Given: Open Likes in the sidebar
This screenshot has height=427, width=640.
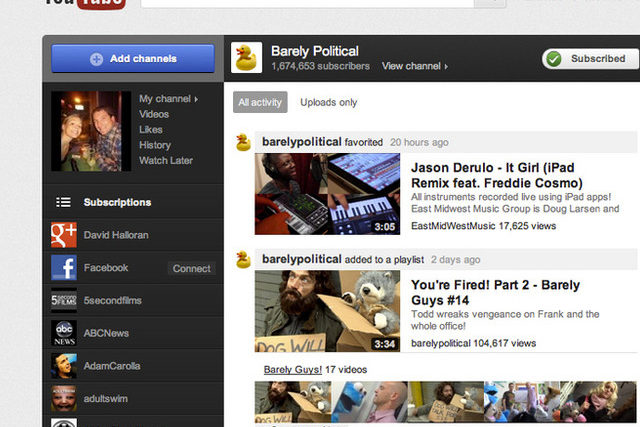Looking at the screenshot, I should (151, 130).
